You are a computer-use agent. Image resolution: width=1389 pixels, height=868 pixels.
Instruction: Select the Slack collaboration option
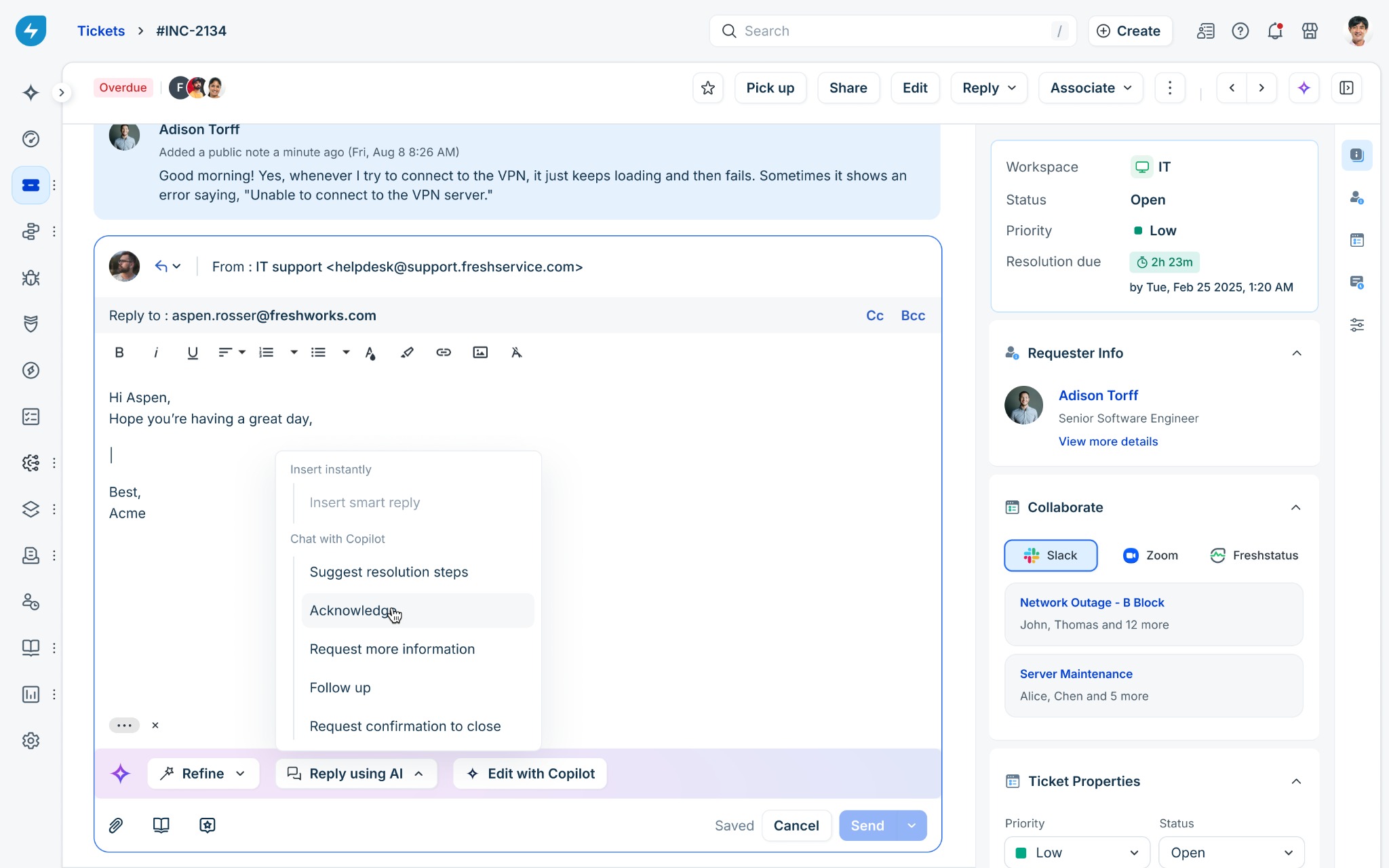point(1051,555)
